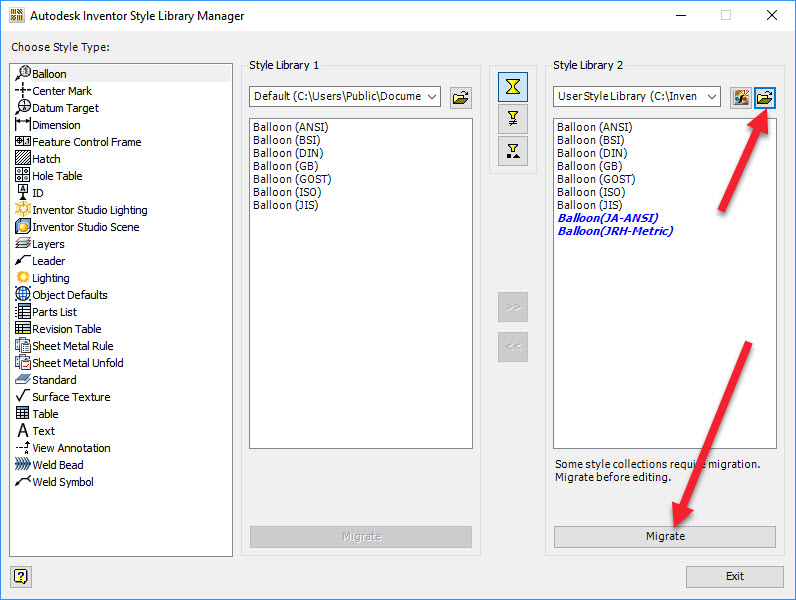Minimize the Style Library Manager window

[x=681, y=15]
